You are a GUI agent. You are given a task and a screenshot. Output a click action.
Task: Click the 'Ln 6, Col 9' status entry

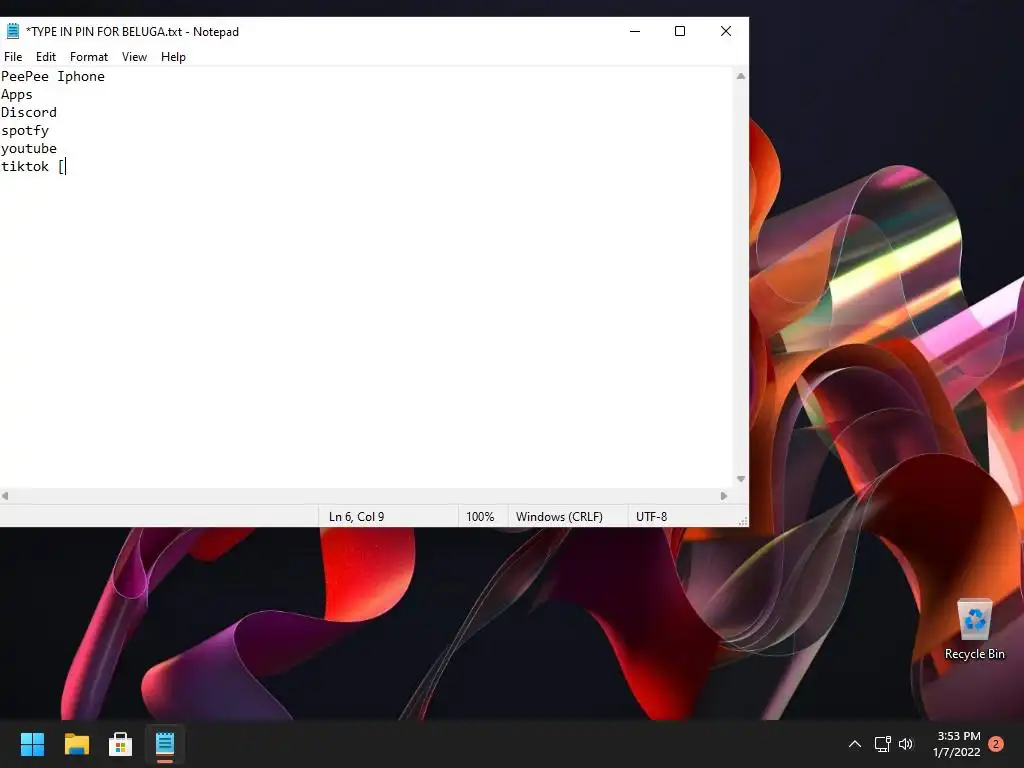tap(357, 517)
